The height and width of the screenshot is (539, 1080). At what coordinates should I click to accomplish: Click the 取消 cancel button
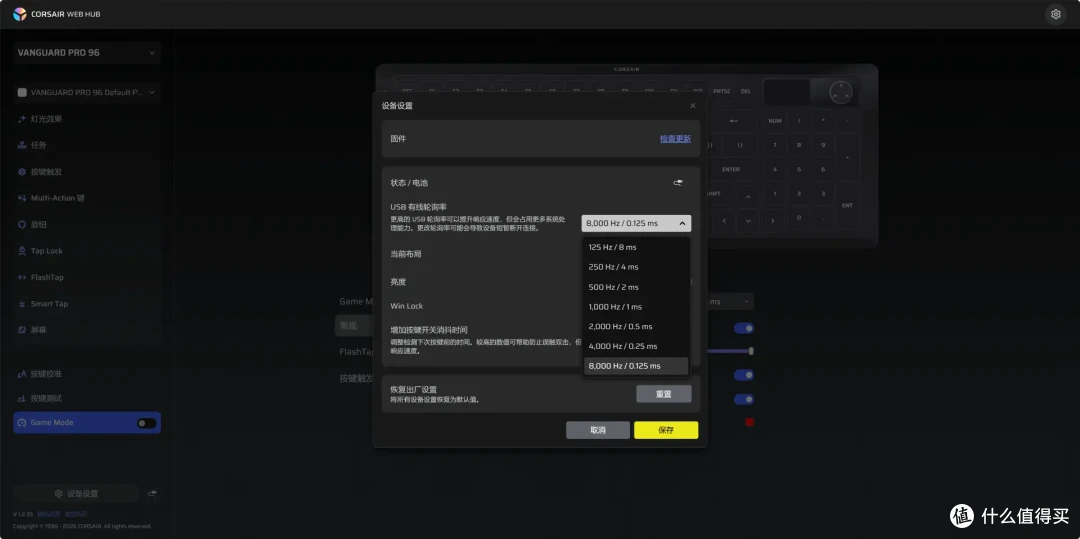point(598,430)
